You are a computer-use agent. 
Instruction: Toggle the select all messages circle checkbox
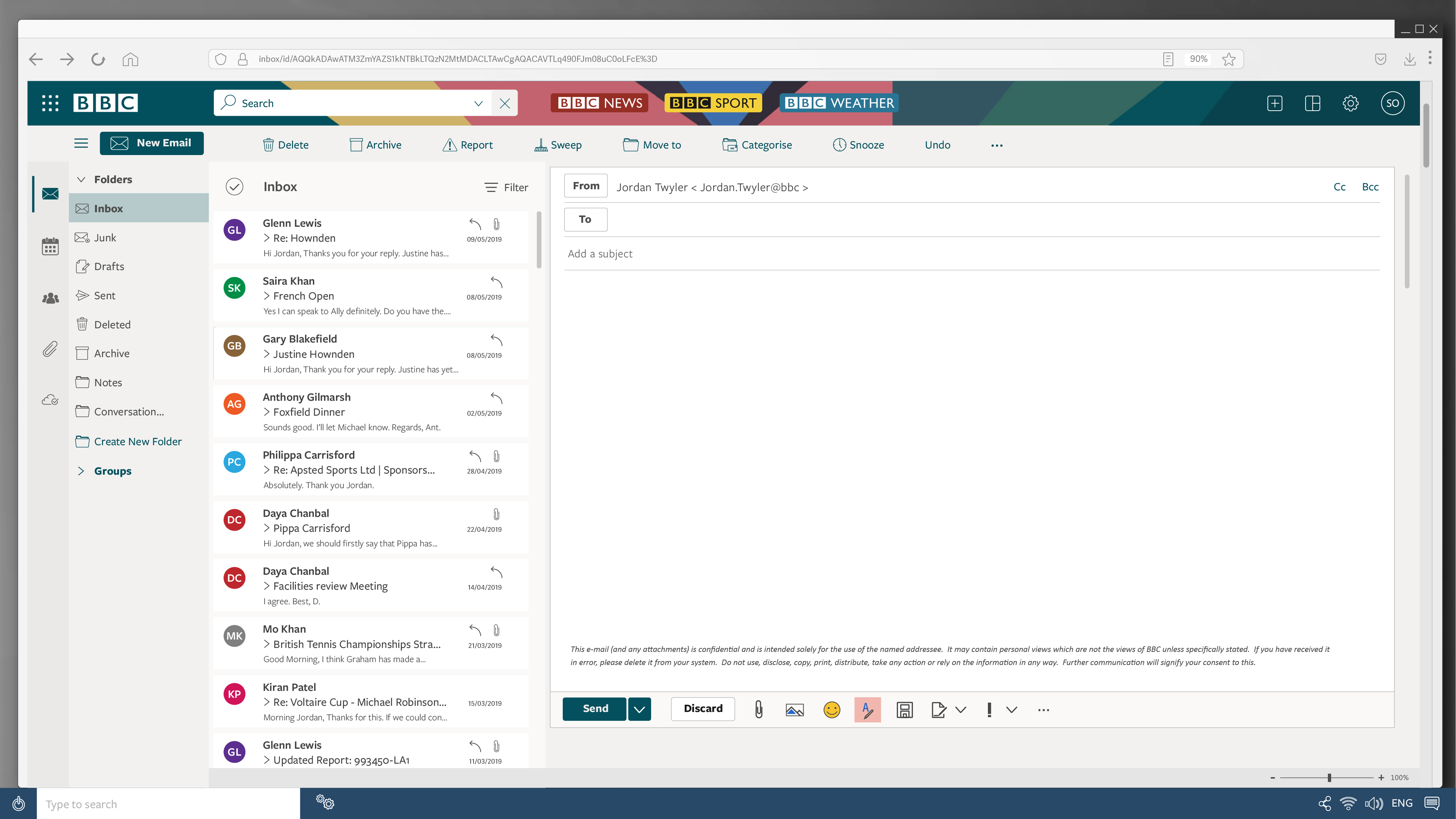pyautogui.click(x=234, y=186)
